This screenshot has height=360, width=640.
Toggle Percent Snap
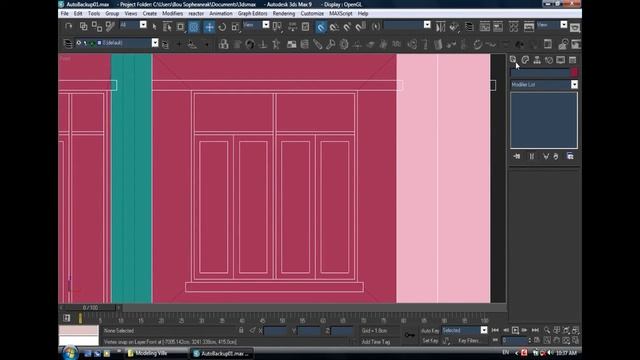point(347,27)
